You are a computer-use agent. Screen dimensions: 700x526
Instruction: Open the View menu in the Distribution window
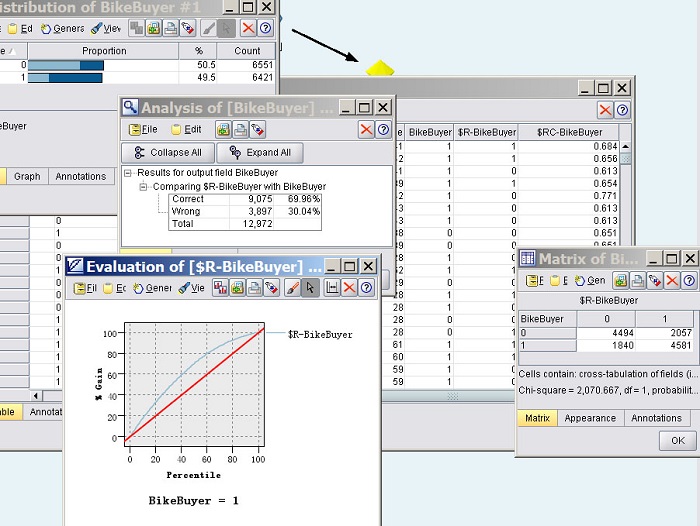106,29
